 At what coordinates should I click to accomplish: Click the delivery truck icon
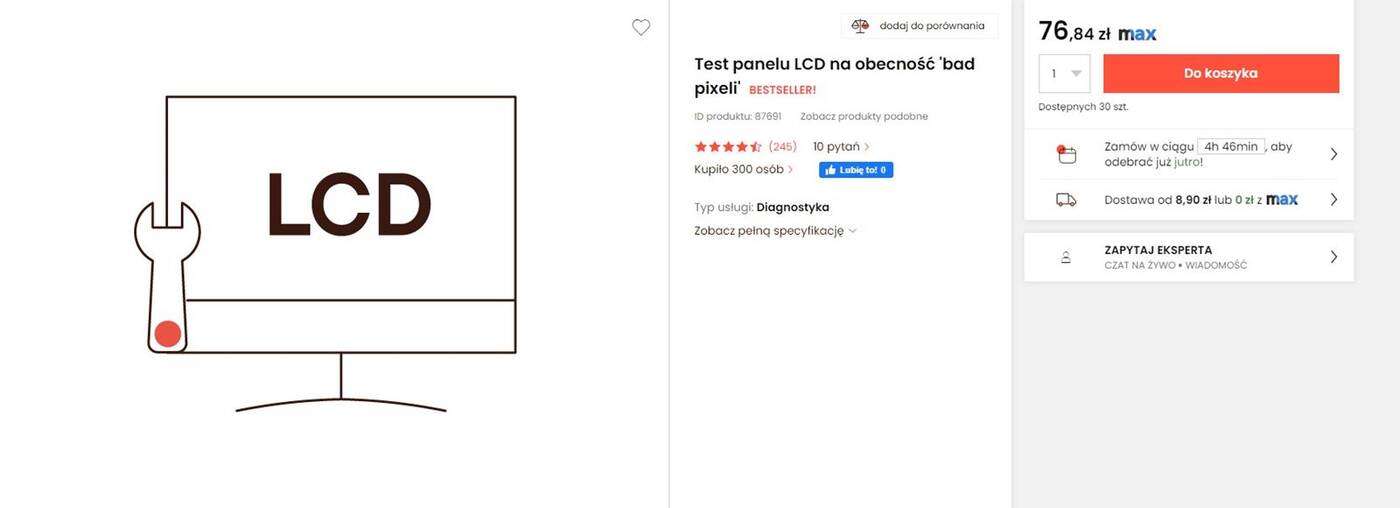[x=1066, y=200]
